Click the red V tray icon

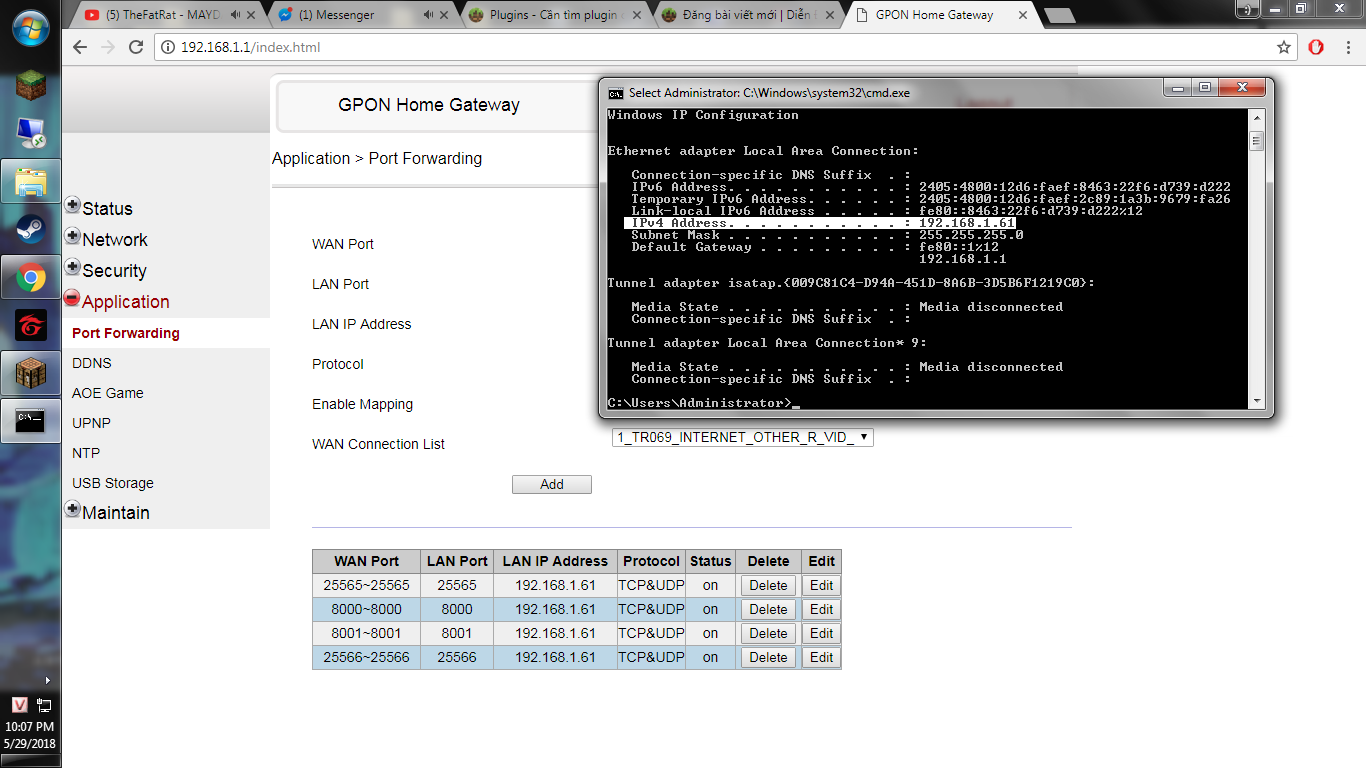tap(19, 705)
